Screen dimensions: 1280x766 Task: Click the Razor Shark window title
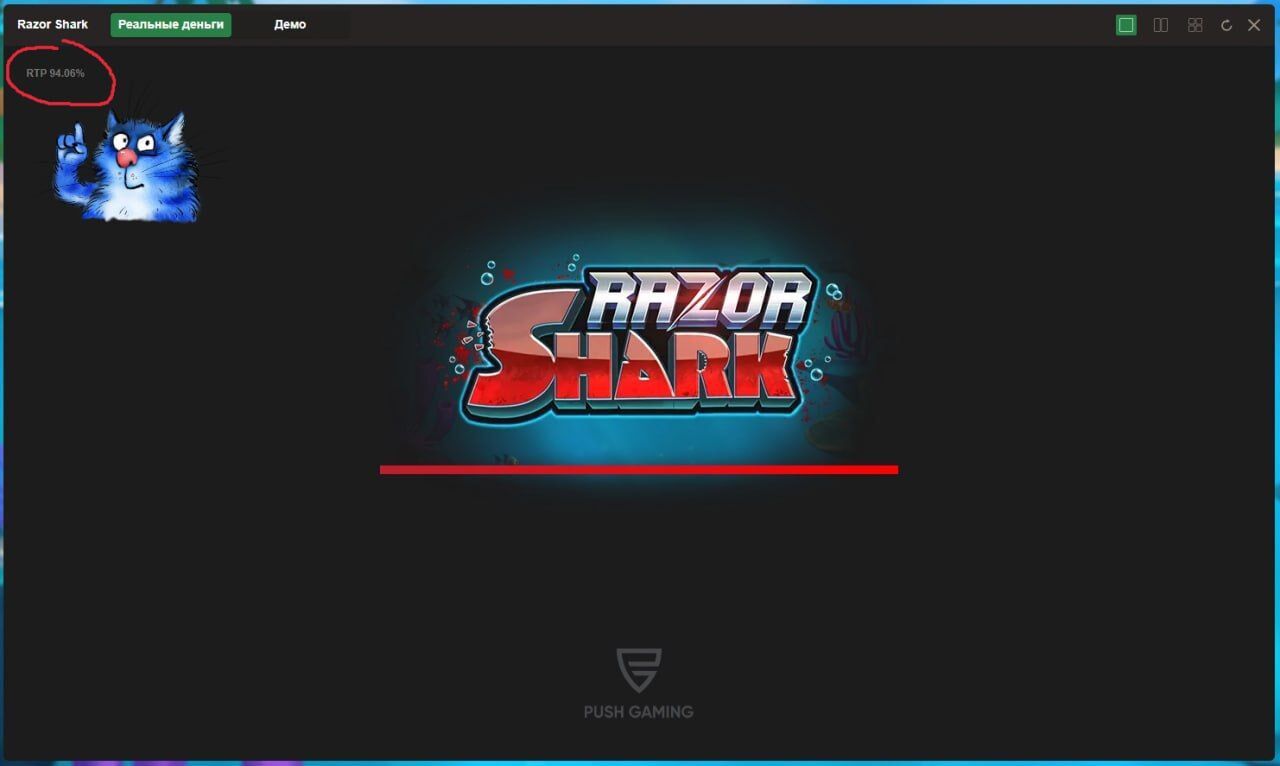pos(52,25)
